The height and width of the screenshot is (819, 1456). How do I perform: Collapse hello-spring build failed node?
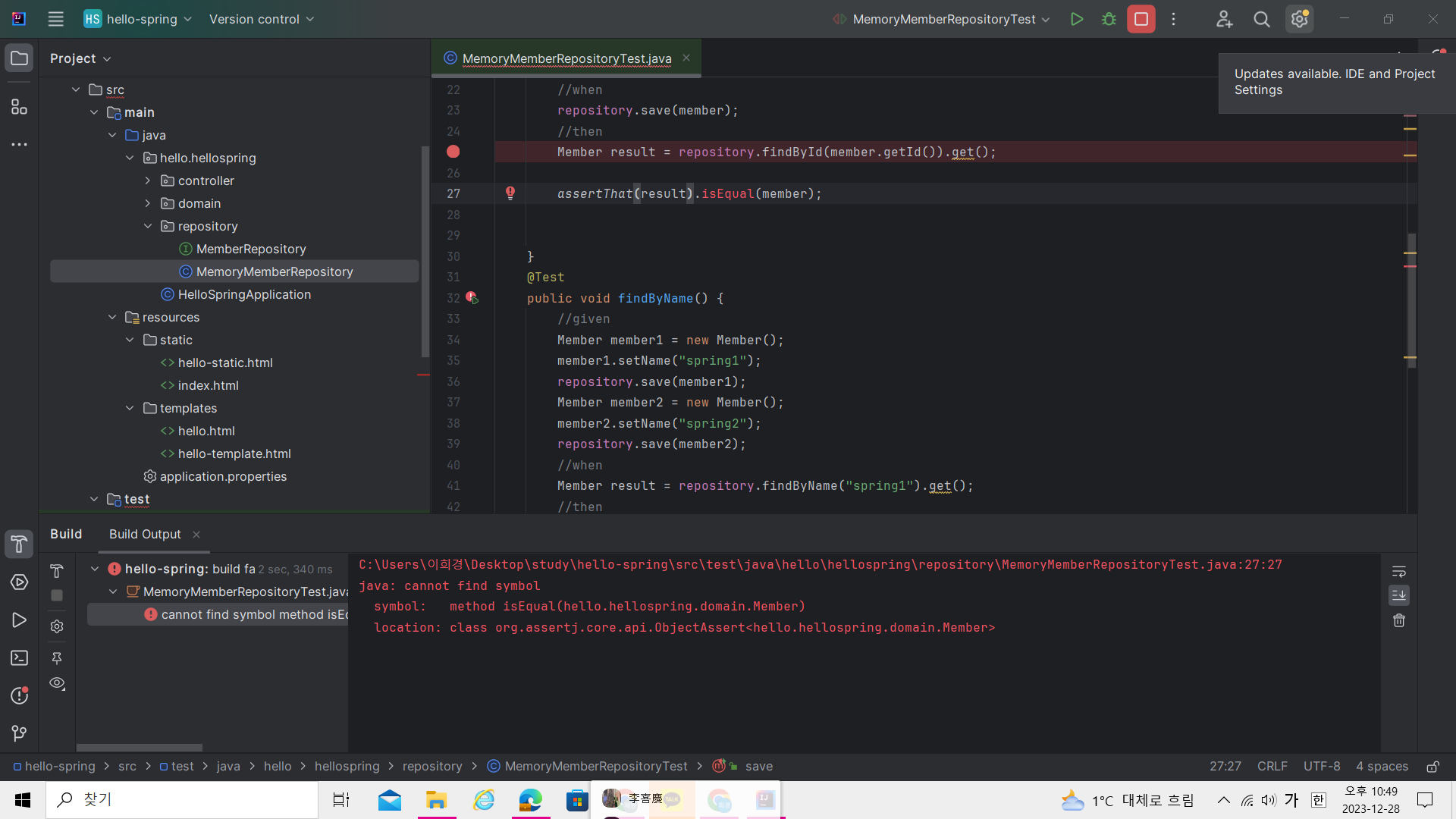tap(95, 569)
